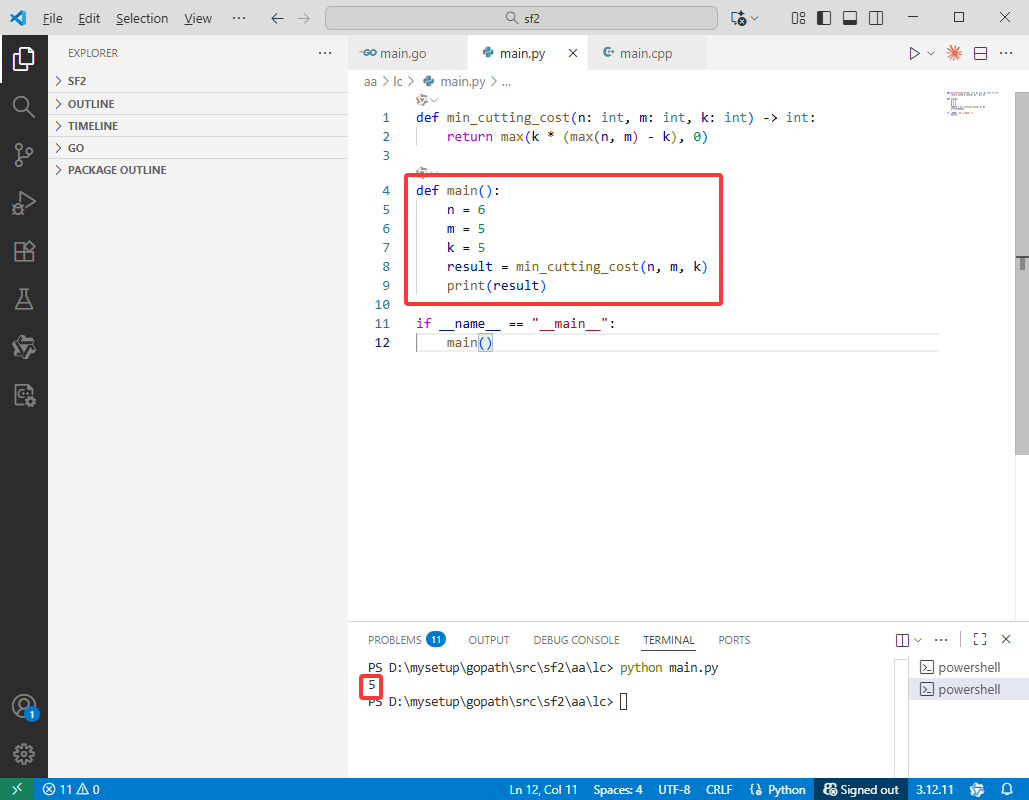This screenshot has height=800, width=1029.
Task: Switch to the main.go tab
Action: point(408,53)
